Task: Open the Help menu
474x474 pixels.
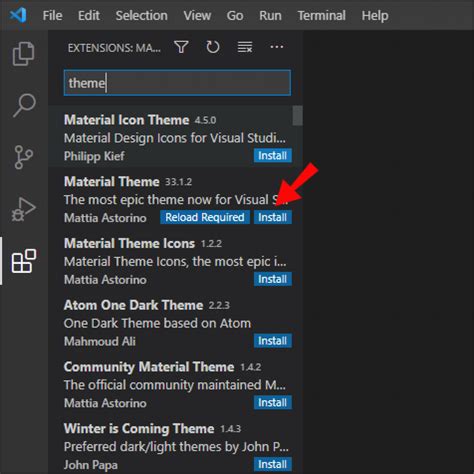Action: (375, 15)
